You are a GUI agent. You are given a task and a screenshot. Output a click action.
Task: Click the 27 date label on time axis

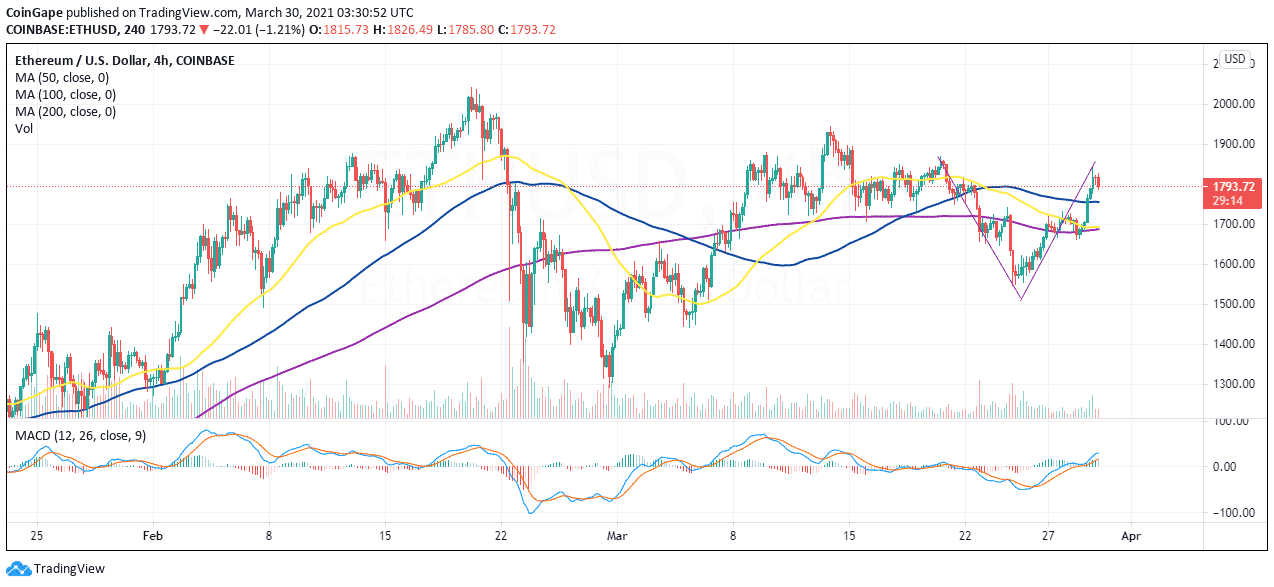(1046, 536)
